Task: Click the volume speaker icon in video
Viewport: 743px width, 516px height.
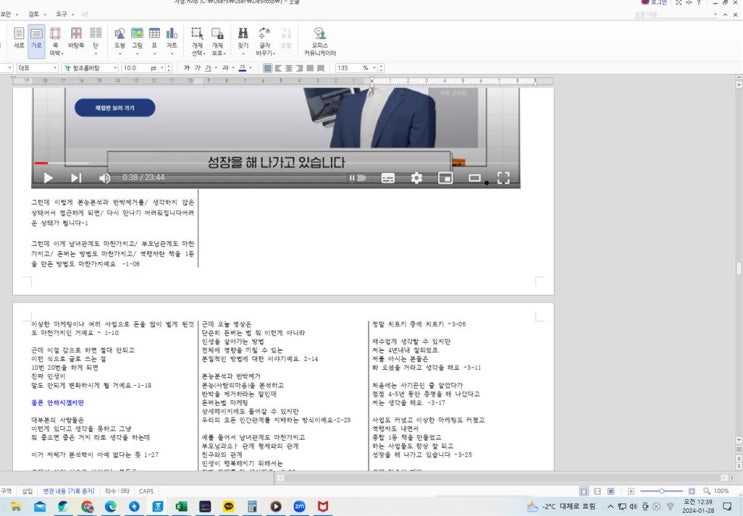Action: [104, 178]
